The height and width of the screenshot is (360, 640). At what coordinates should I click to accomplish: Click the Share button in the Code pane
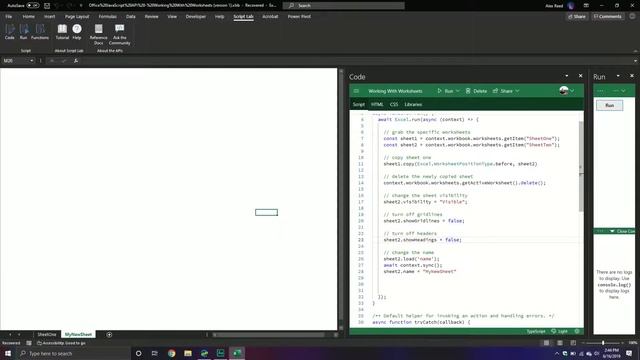click(x=503, y=91)
